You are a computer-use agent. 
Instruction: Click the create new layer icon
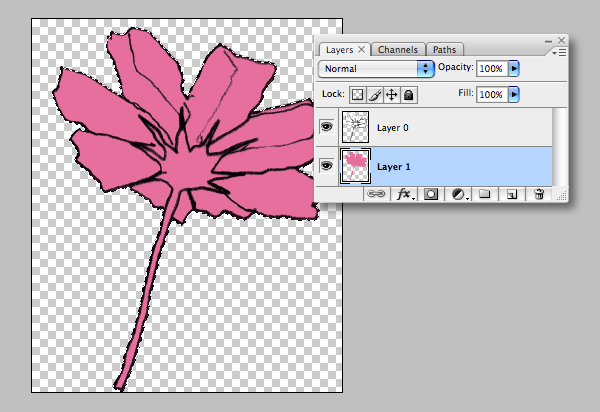pos(511,196)
